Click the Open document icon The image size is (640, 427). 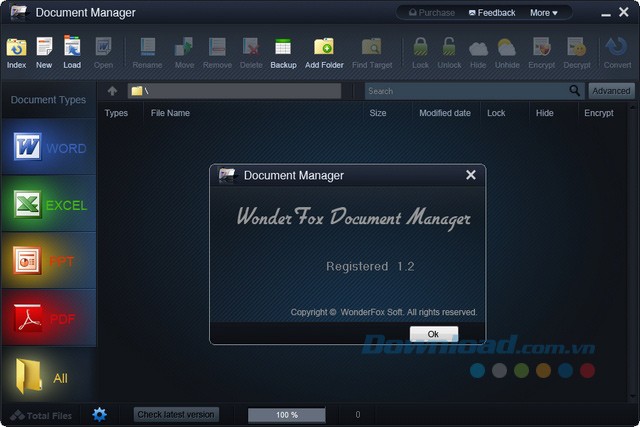point(103,46)
